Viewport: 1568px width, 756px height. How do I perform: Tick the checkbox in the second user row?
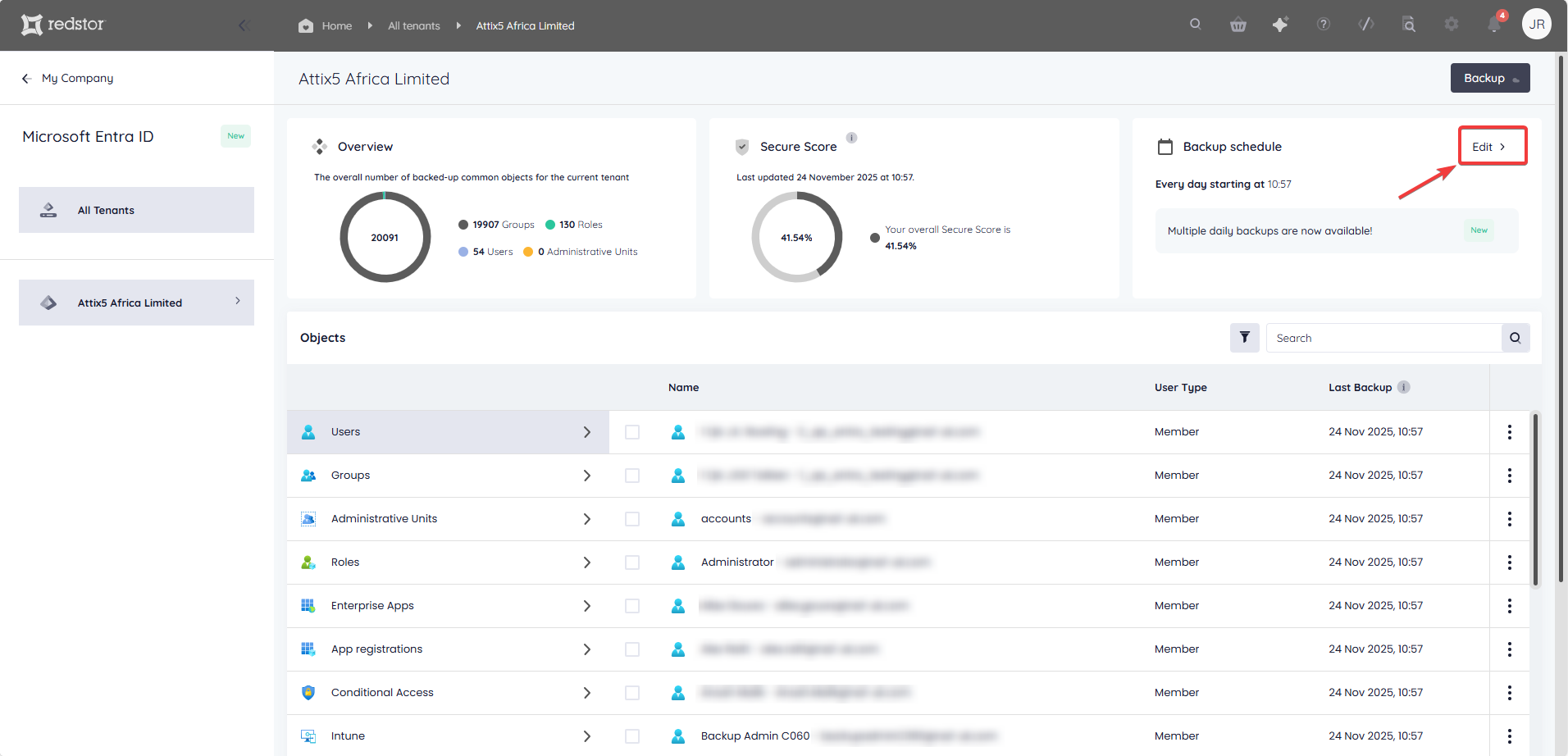632,476
